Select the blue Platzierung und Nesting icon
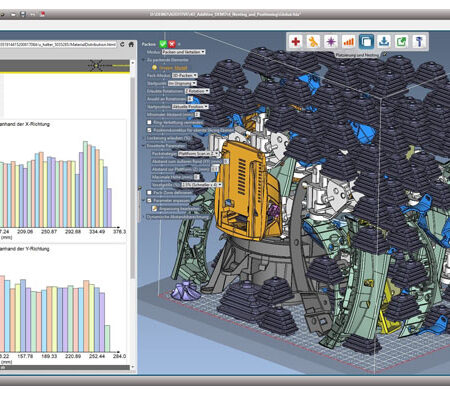The height and width of the screenshot is (395, 450). coord(366,42)
